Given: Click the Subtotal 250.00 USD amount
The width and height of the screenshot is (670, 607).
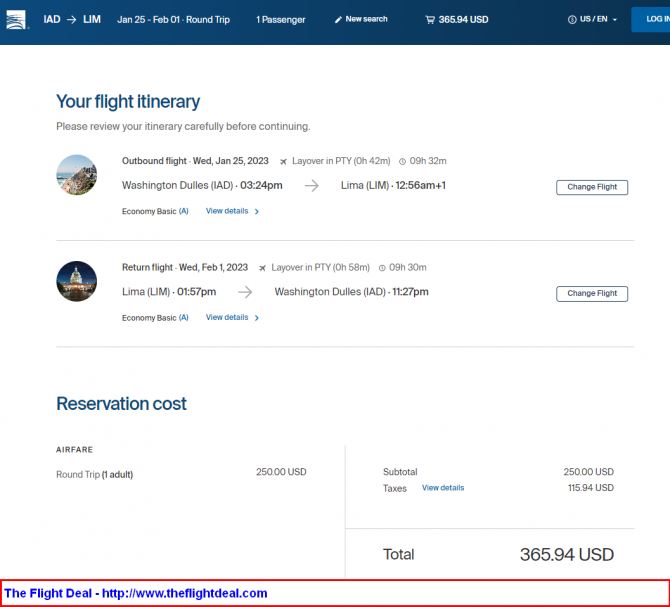Looking at the screenshot, I should (588, 472).
